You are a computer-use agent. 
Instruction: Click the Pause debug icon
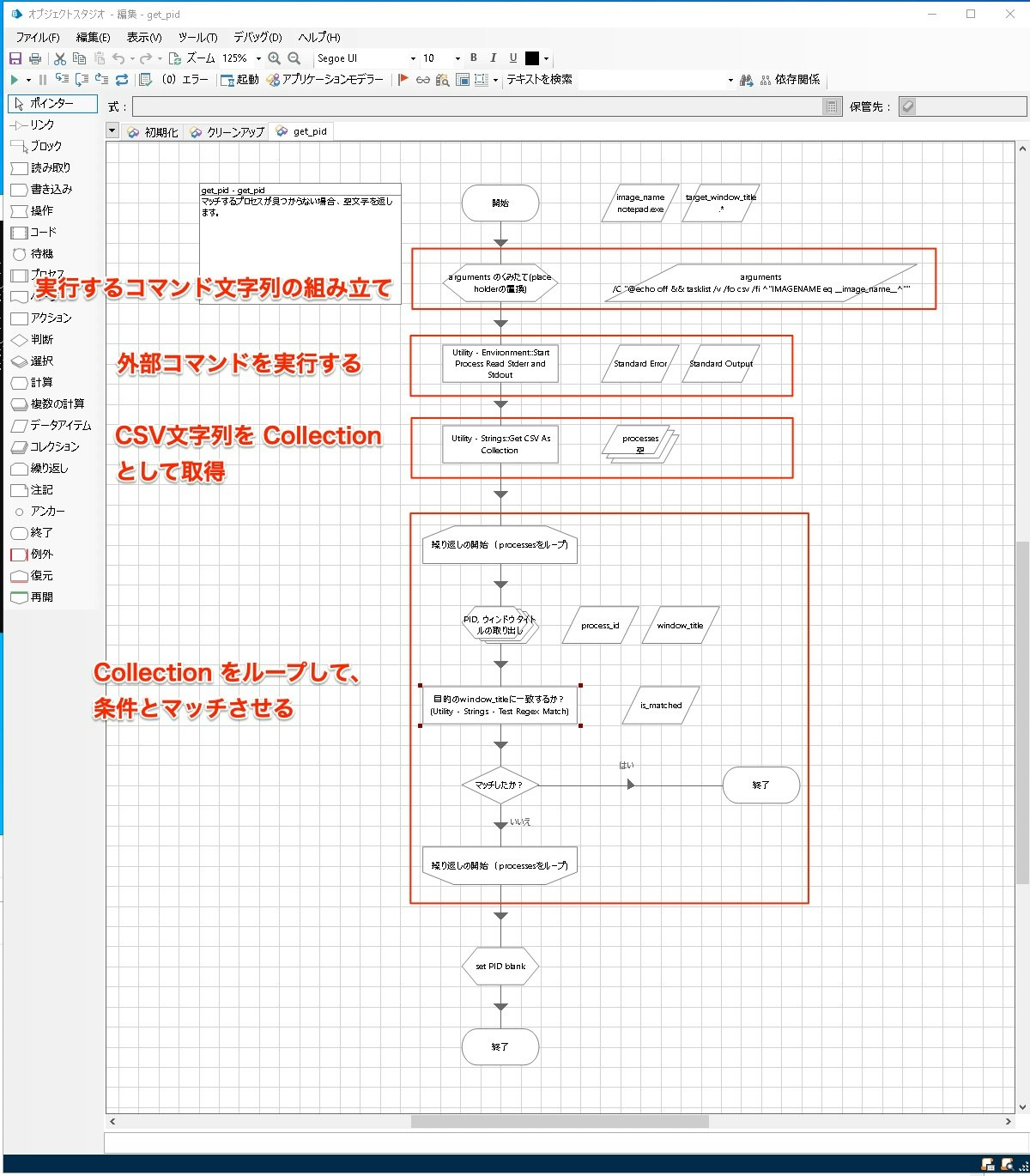tap(42, 80)
